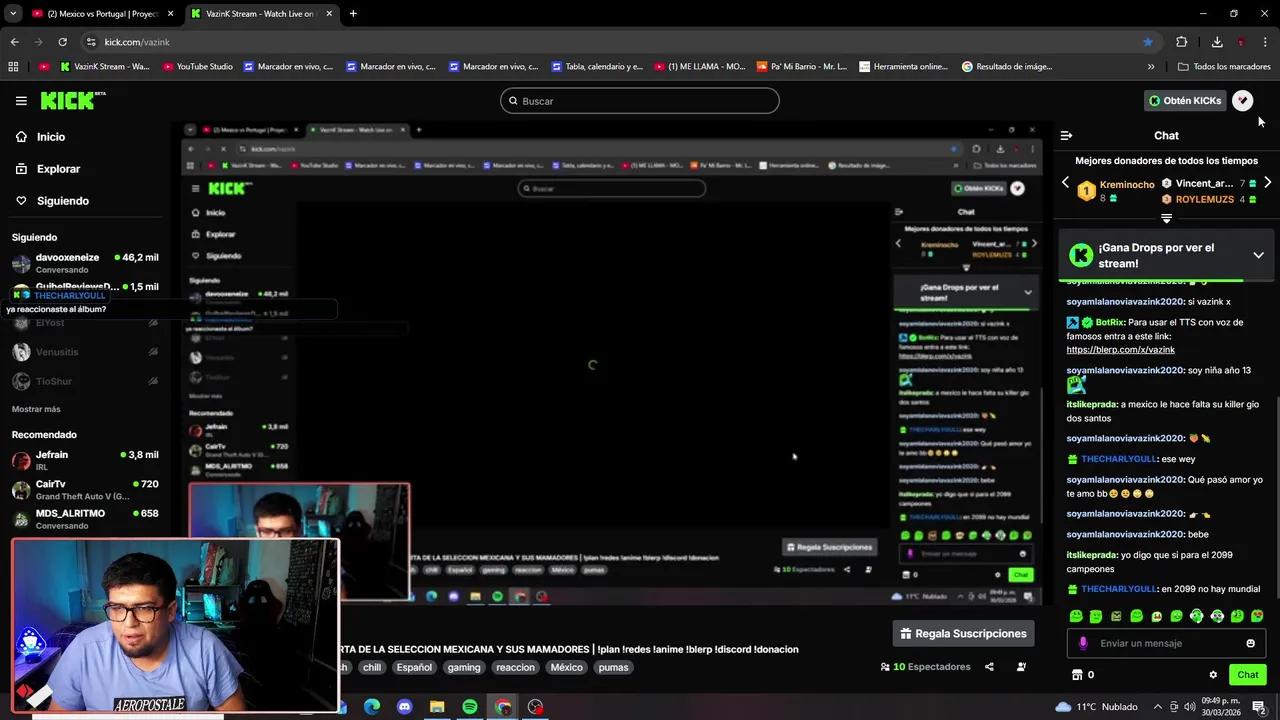The height and width of the screenshot is (720, 1280).
Task: Click the purple microphone TTS icon
Action: (x=1083, y=643)
